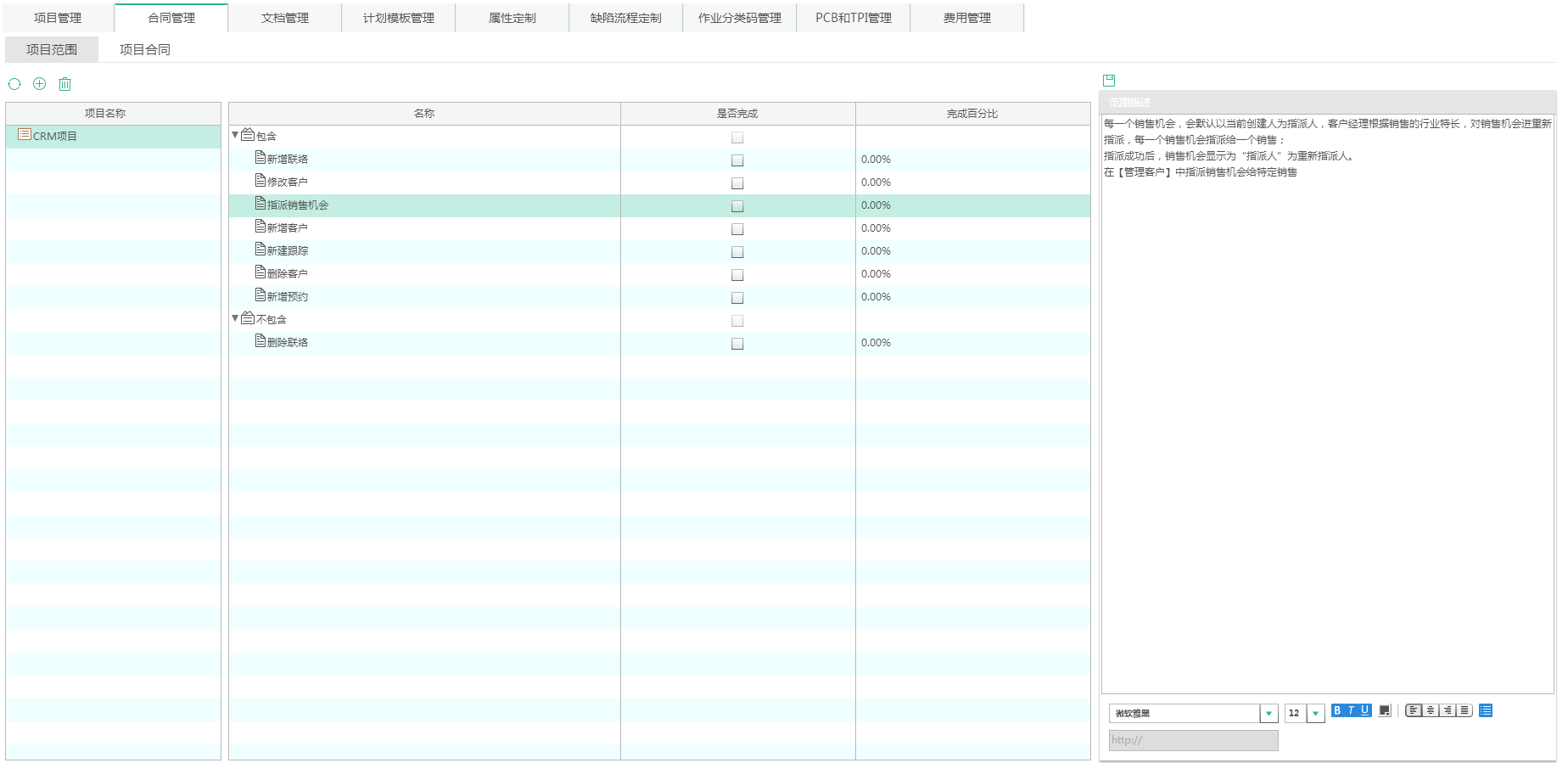
Task: Select CRM项目 in the project list
Action: (55, 136)
